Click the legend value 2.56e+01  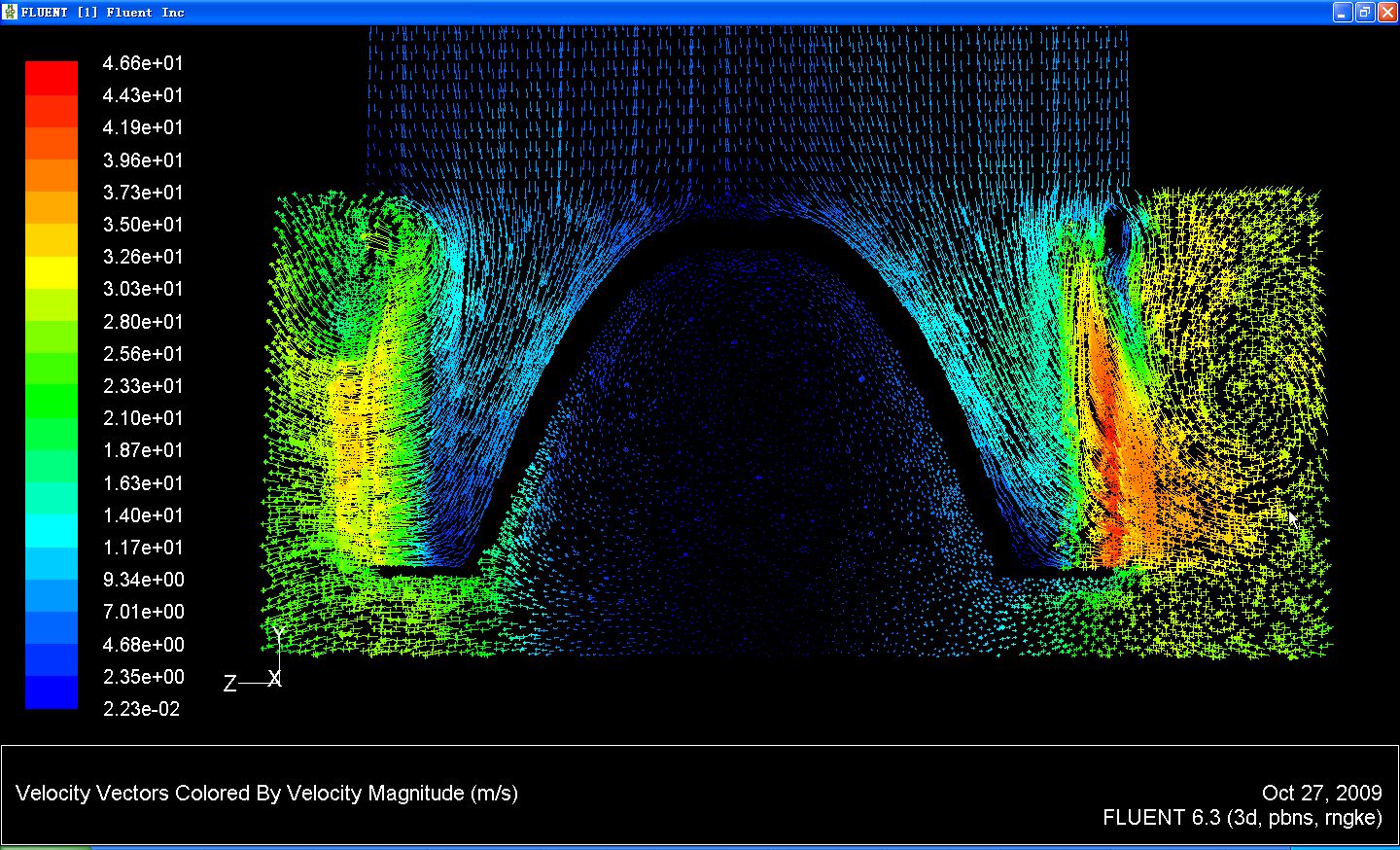pyautogui.click(x=143, y=354)
